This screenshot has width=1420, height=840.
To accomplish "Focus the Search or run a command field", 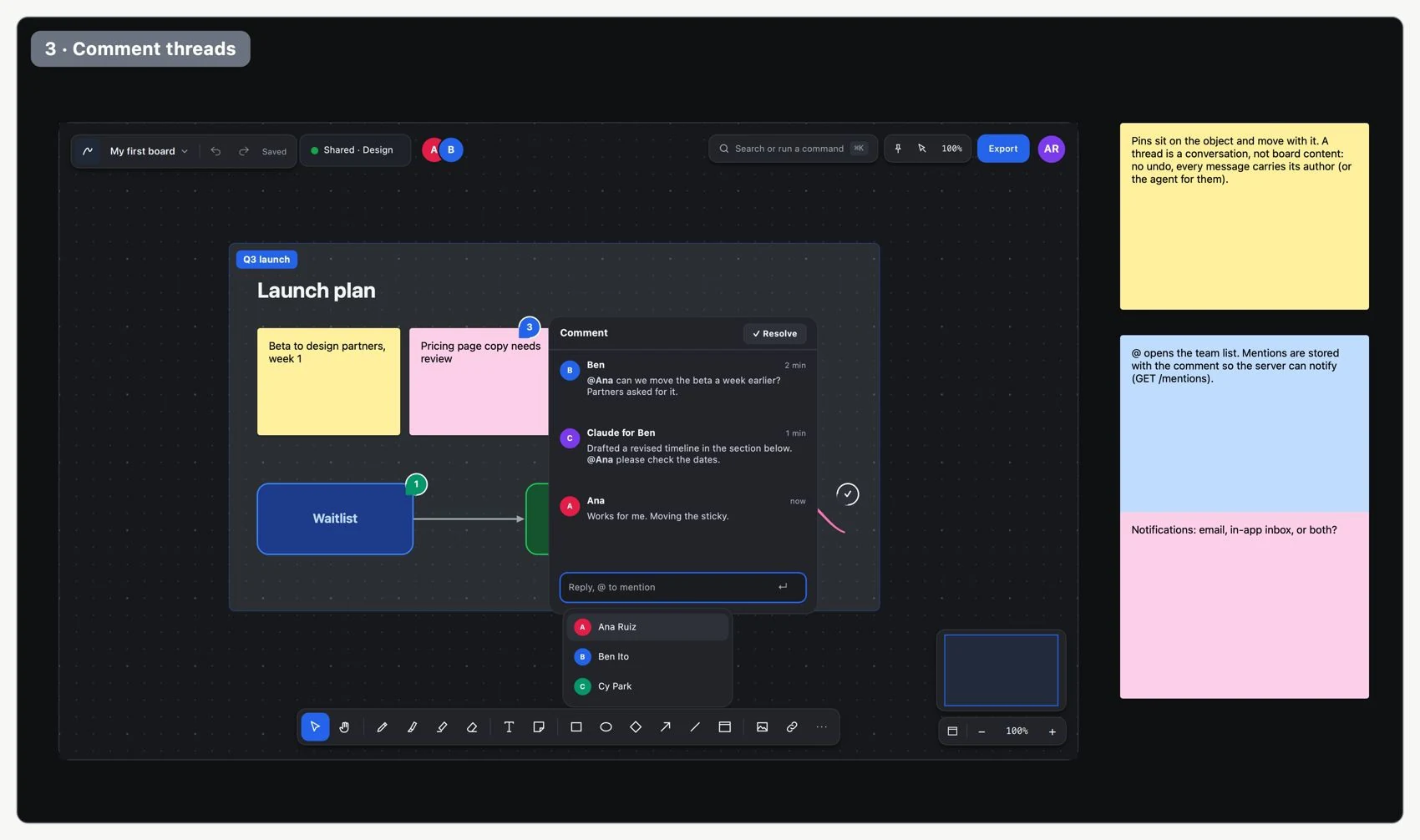I will click(793, 149).
